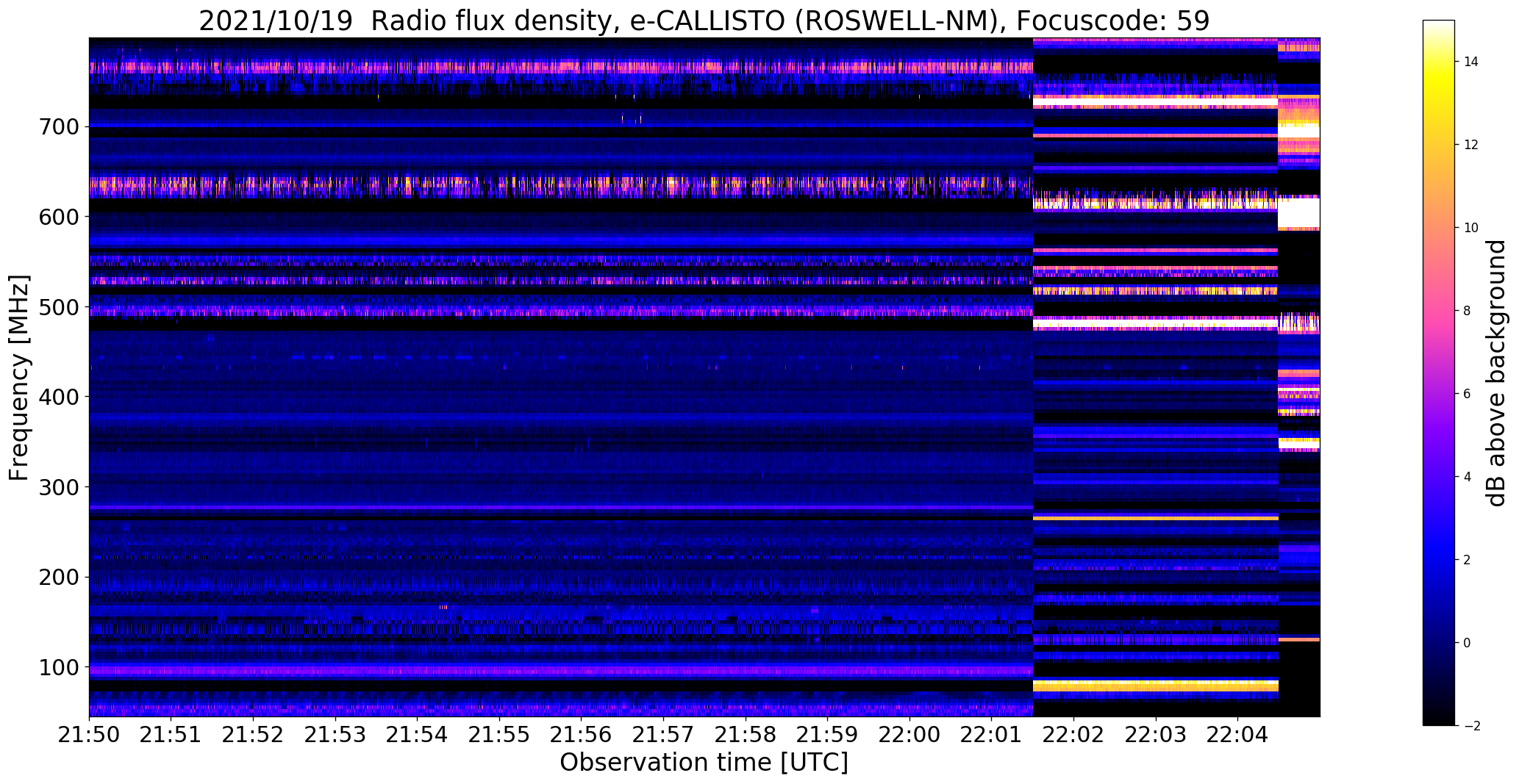This screenshot has height=784, width=1519.
Task: Click the 'Observation time [UTC]' x-axis label
Action: coord(704,762)
